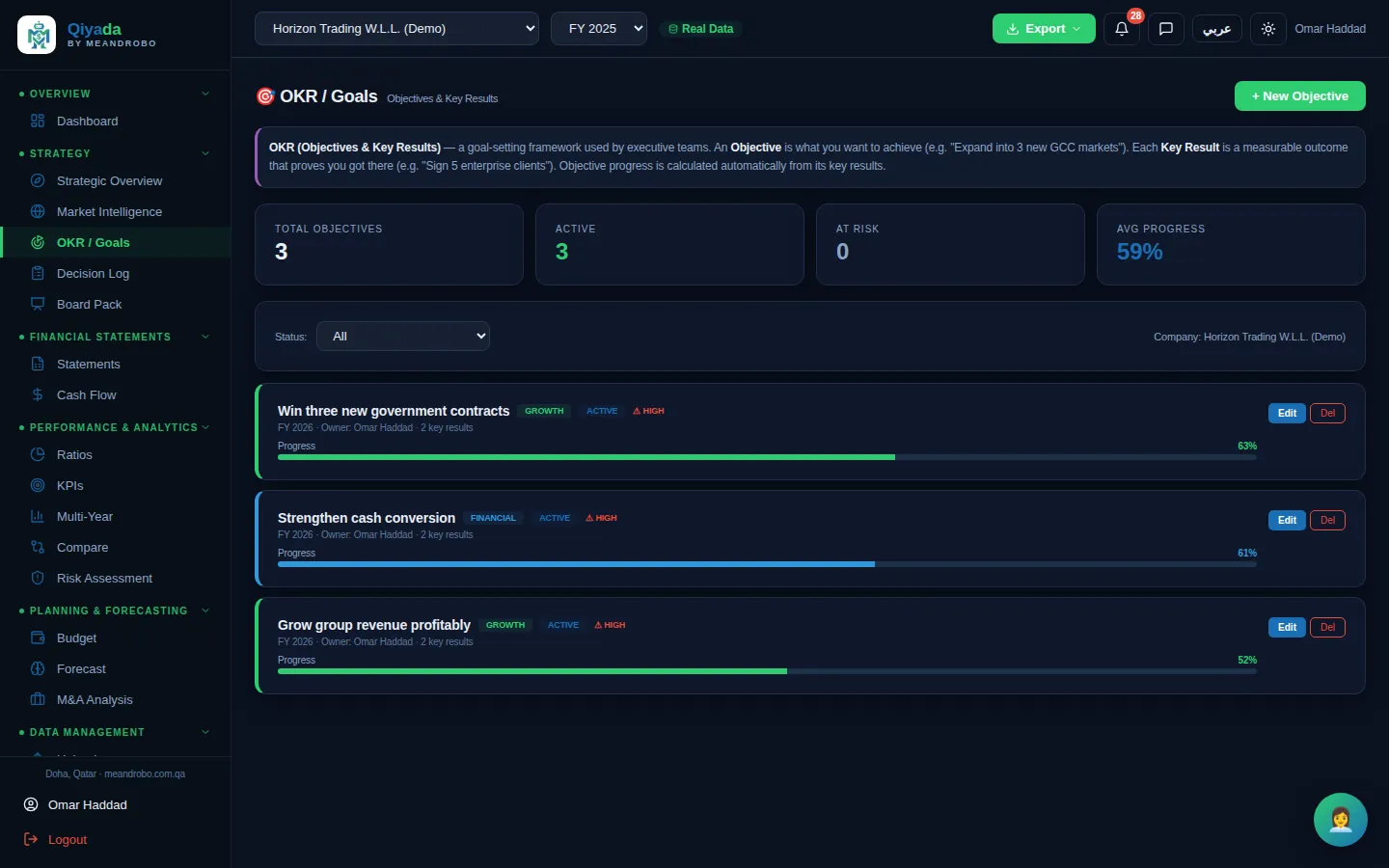Click the Multi-Year bar chart icon
The image size is (1389, 868).
click(x=38, y=517)
